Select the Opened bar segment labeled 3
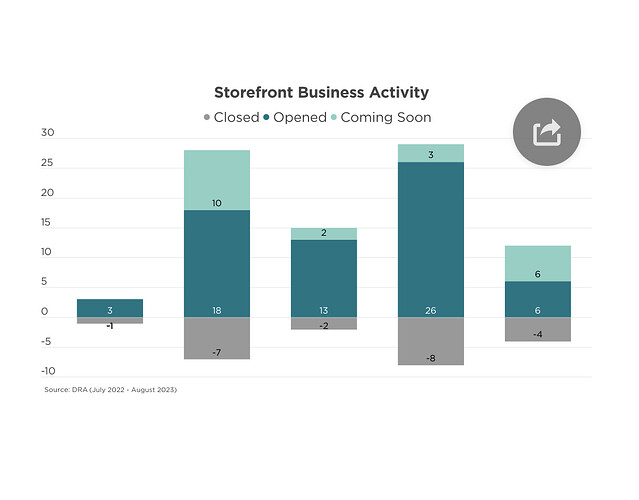This screenshot has width=639, height=500. click(x=110, y=308)
